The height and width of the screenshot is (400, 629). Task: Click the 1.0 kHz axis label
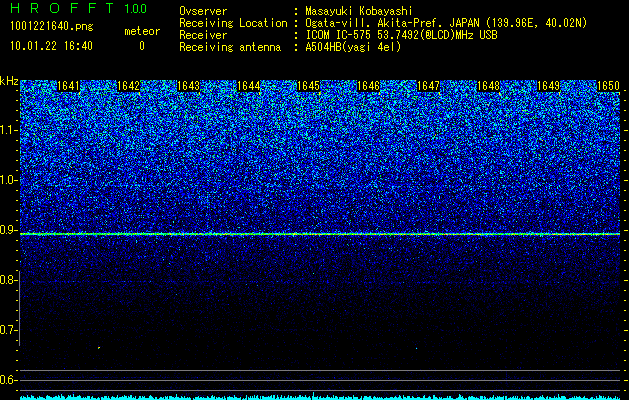(x=7, y=180)
